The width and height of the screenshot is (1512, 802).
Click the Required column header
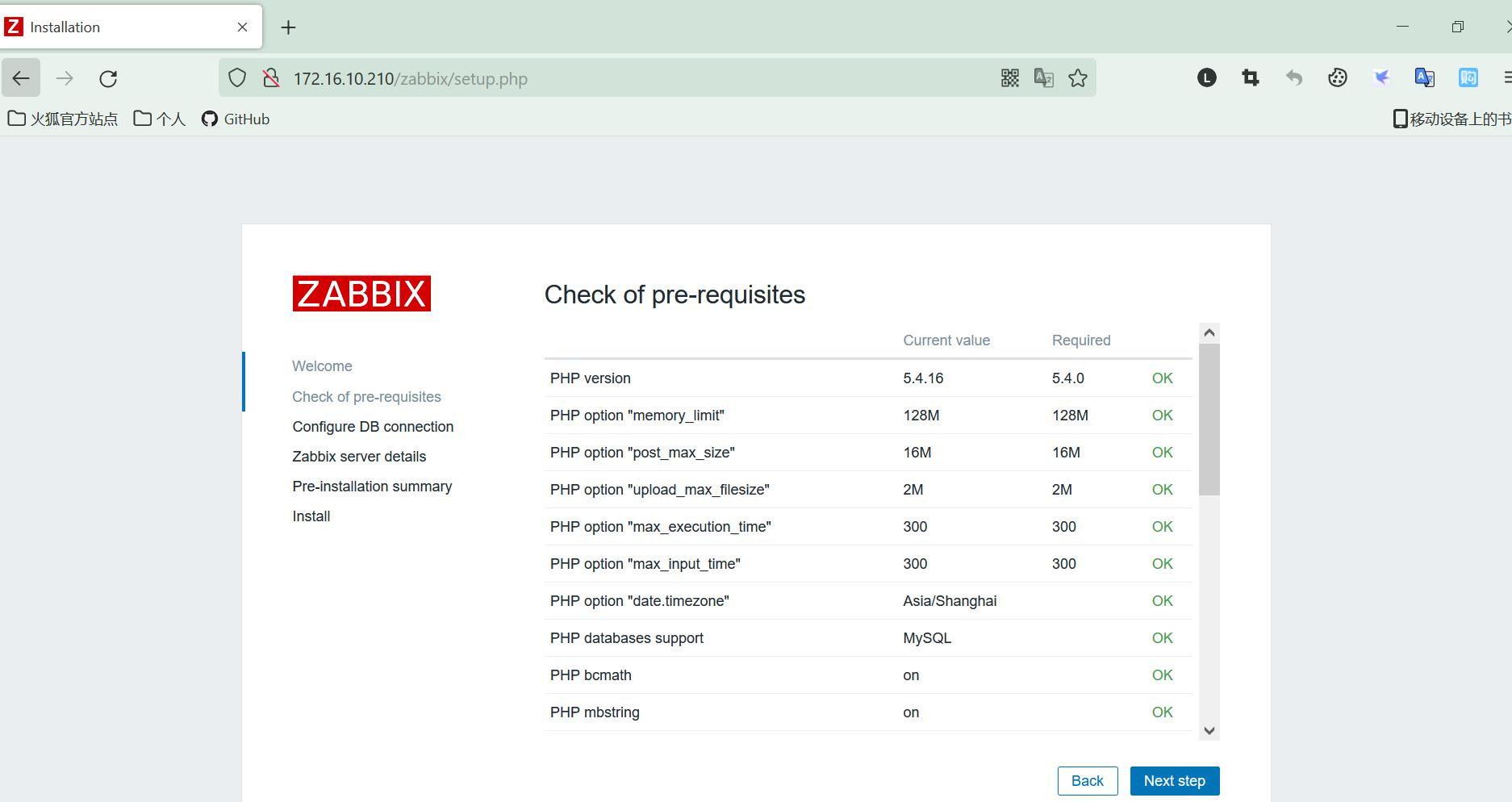click(x=1081, y=340)
